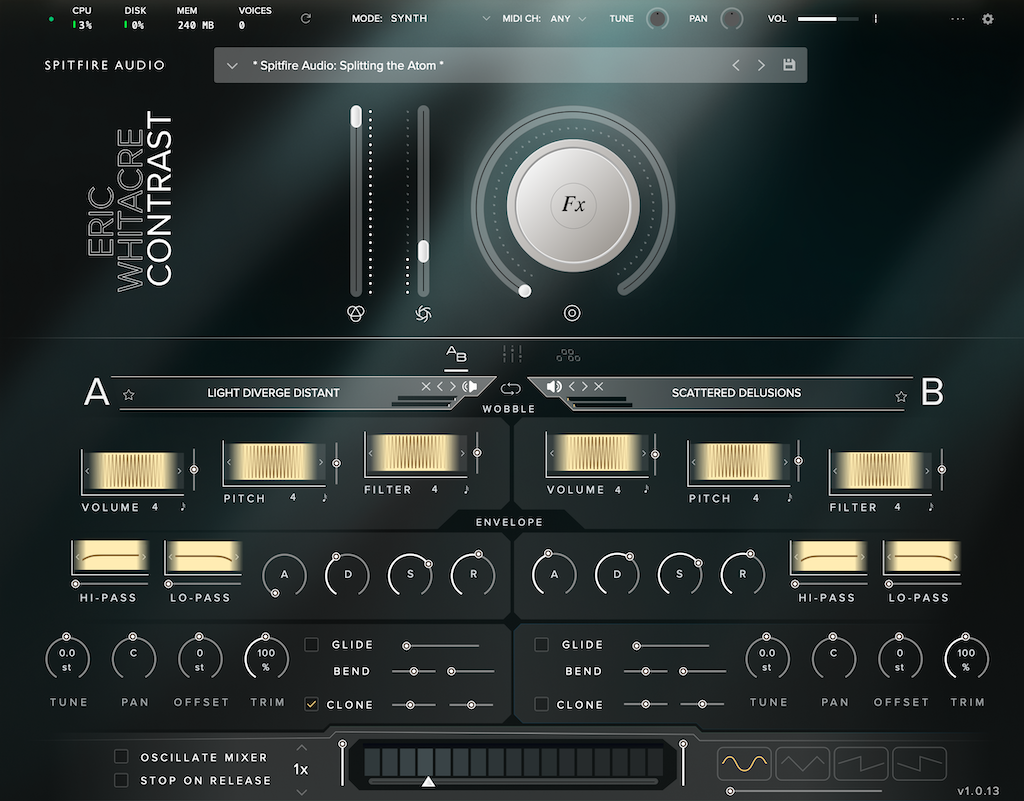Remove the sound from layer A
This screenshot has width=1024, height=801.
coord(426,386)
